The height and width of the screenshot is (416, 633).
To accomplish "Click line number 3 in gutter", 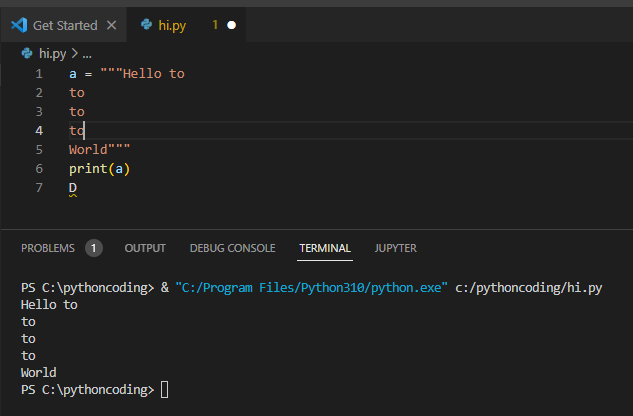I will (39, 111).
